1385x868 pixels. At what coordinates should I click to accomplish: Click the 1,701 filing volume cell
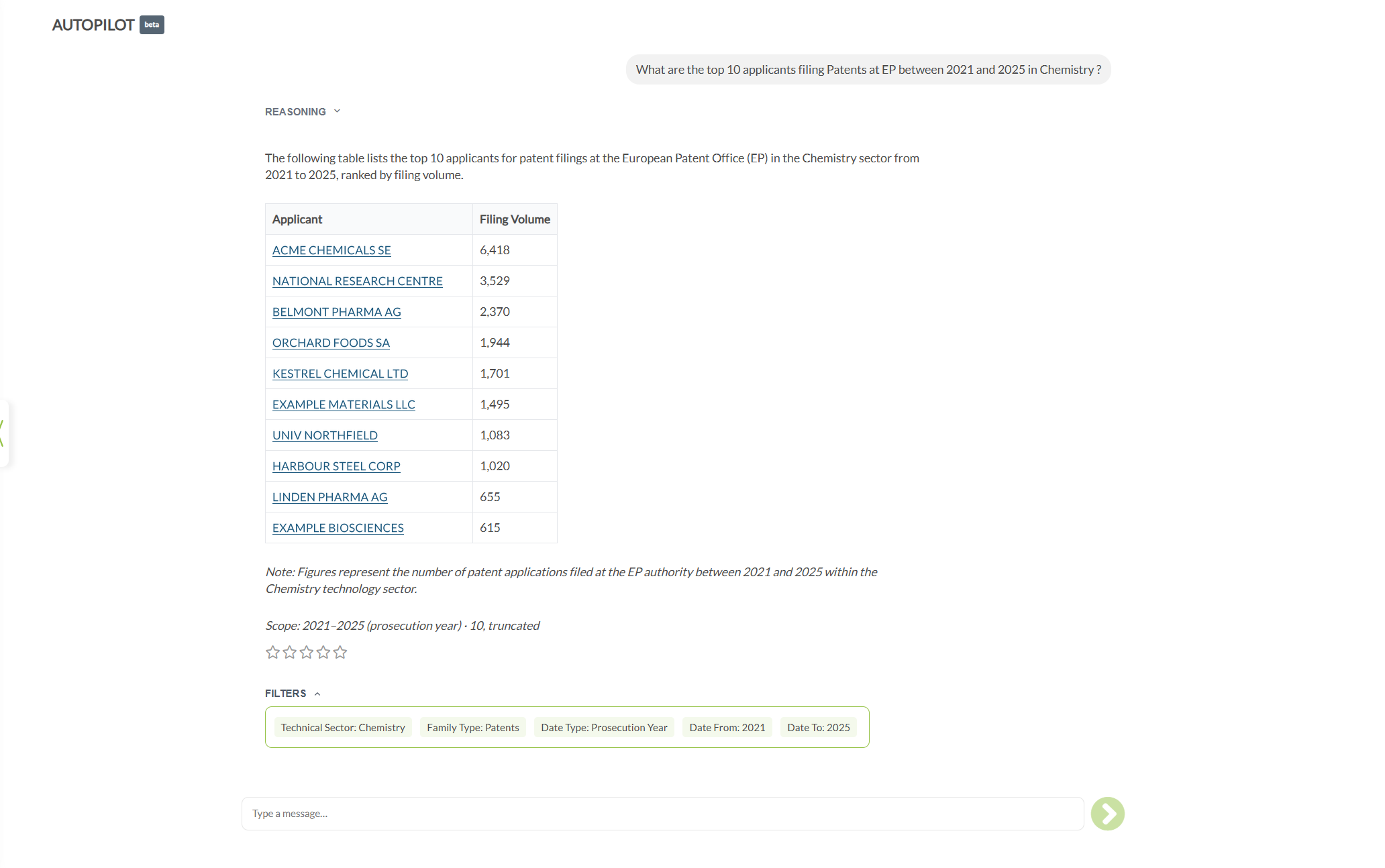click(515, 374)
